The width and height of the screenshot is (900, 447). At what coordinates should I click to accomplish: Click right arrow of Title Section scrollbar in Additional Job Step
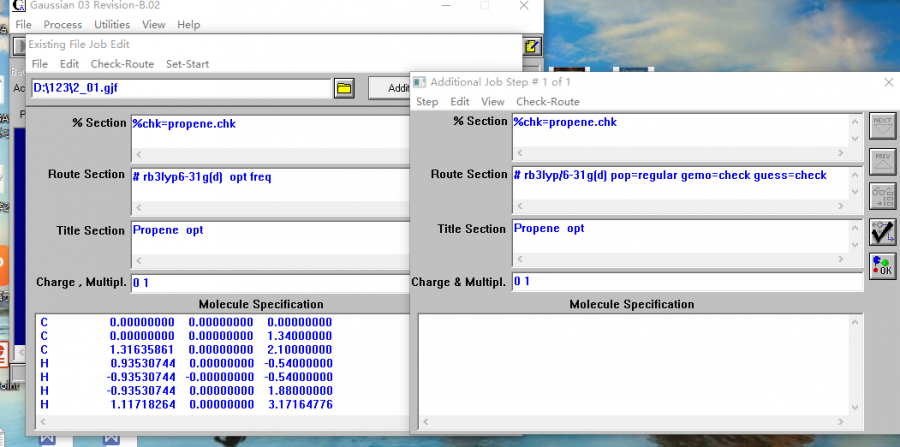(x=841, y=259)
